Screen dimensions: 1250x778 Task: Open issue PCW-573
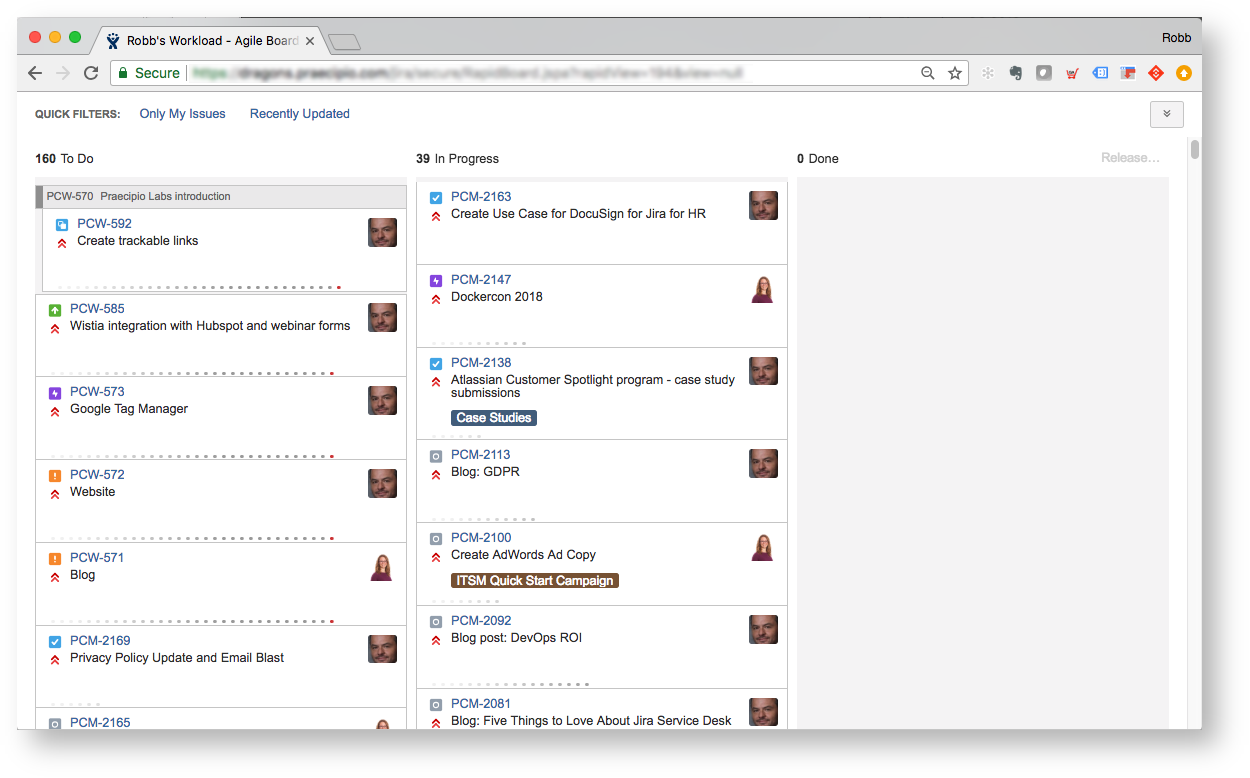click(x=97, y=392)
